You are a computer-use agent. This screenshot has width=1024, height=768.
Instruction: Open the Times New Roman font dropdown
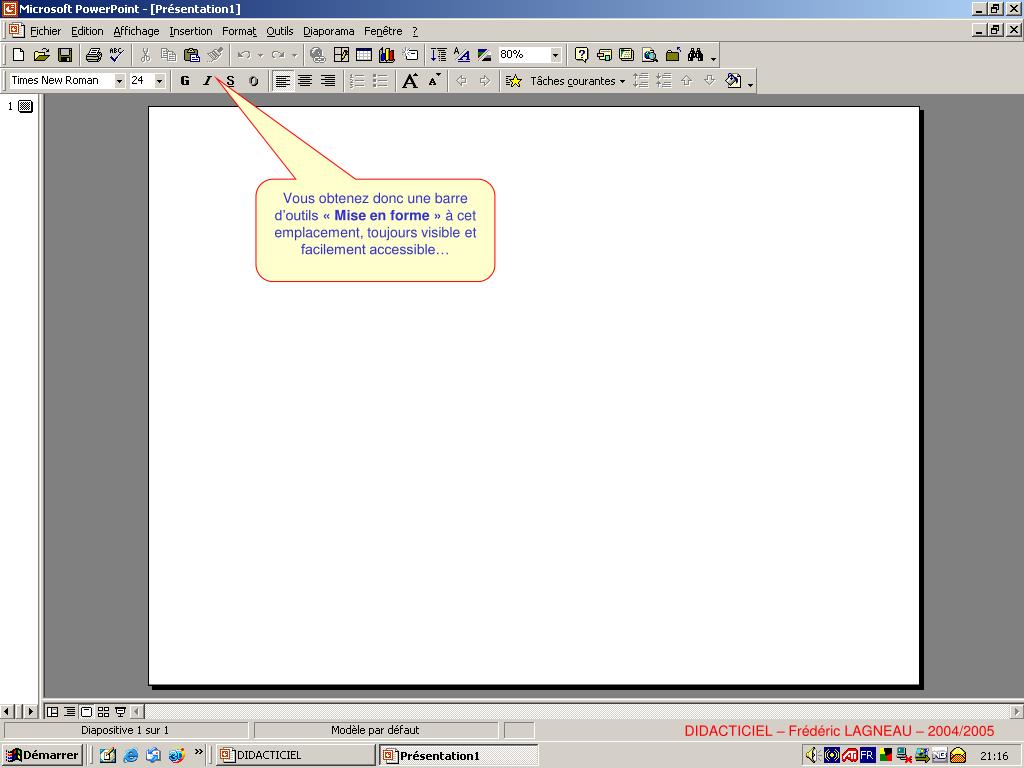click(120, 80)
